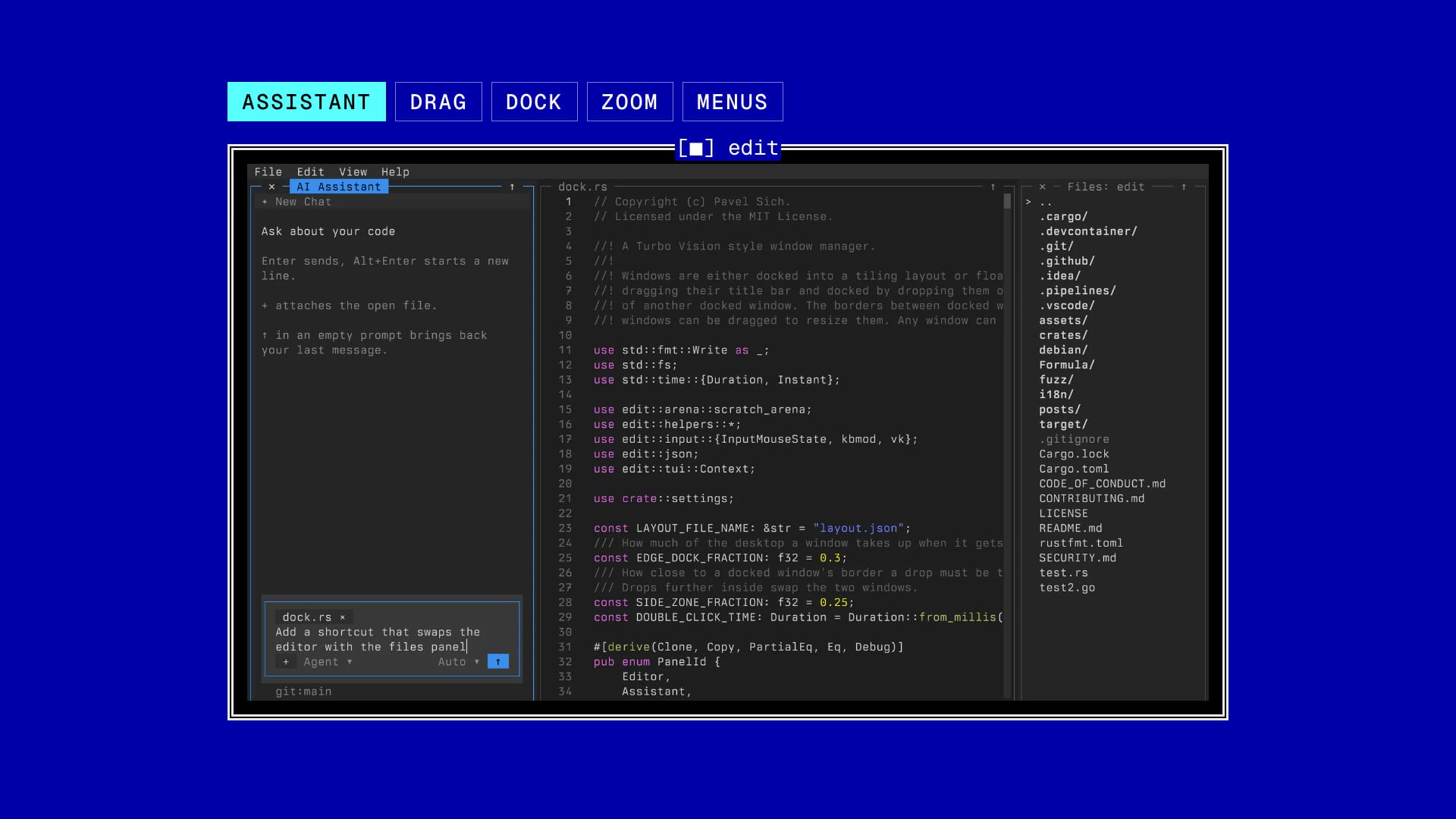Viewport: 1456px width, 819px height.
Task: Open Cargo.lock in the Files list
Action: tap(1074, 454)
